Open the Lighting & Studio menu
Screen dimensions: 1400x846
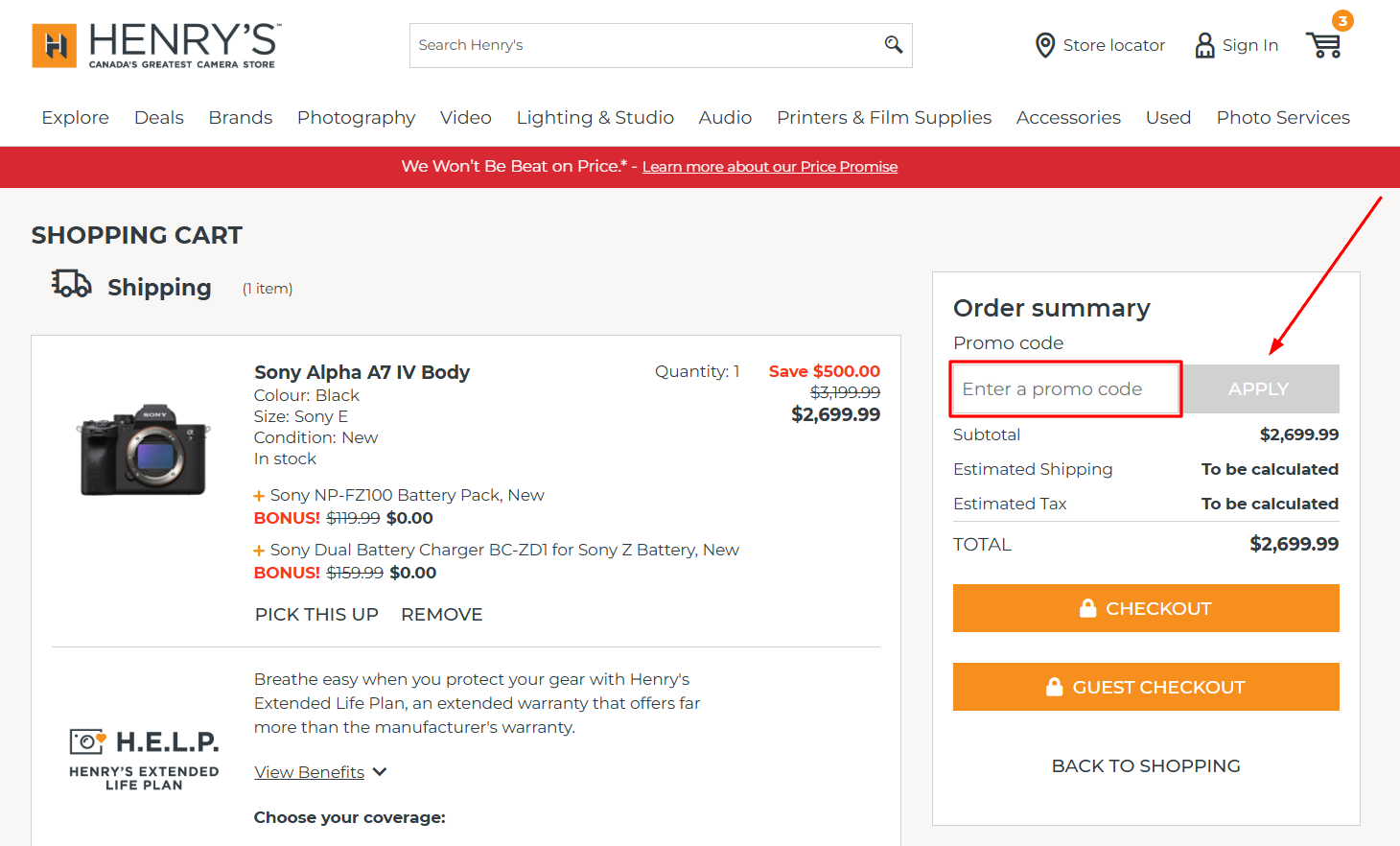595,117
